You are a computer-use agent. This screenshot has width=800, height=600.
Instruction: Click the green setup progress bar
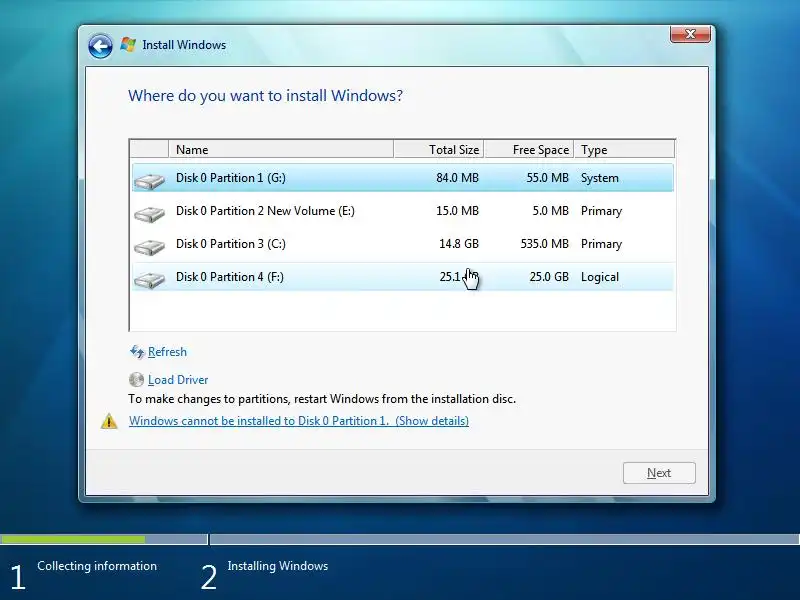pyautogui.click(x=72, y=539)
